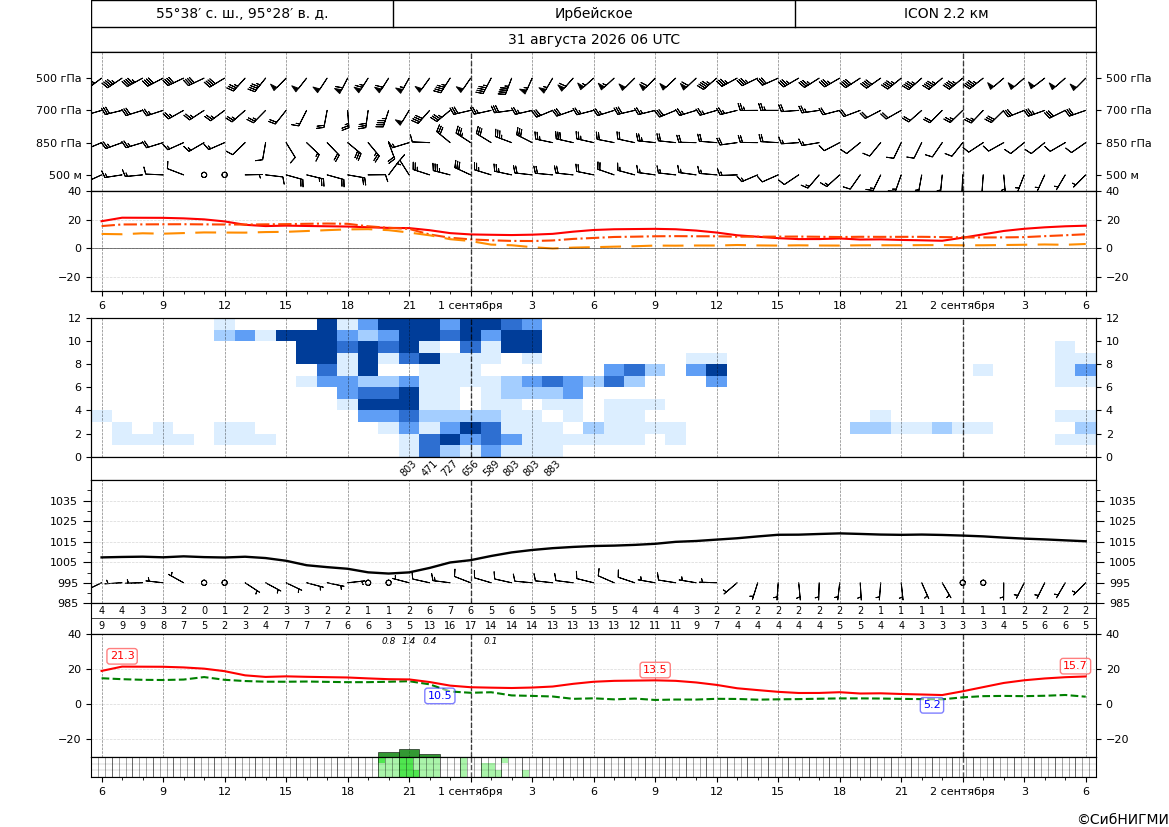Screen dimensions: 1169x827
Task: Click the blue 10.5 min temperature label
Action: point(439,695)
